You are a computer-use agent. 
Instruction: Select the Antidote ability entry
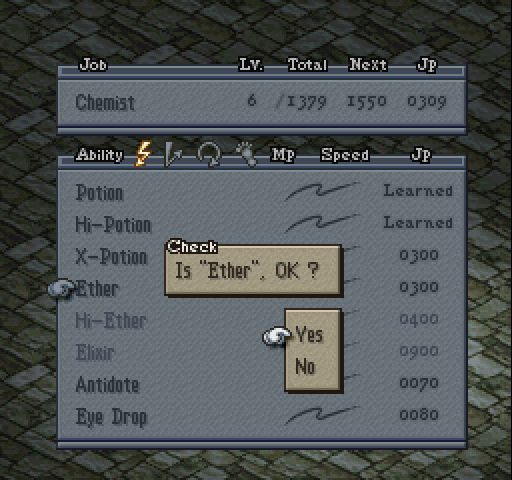tap(107, 385)
